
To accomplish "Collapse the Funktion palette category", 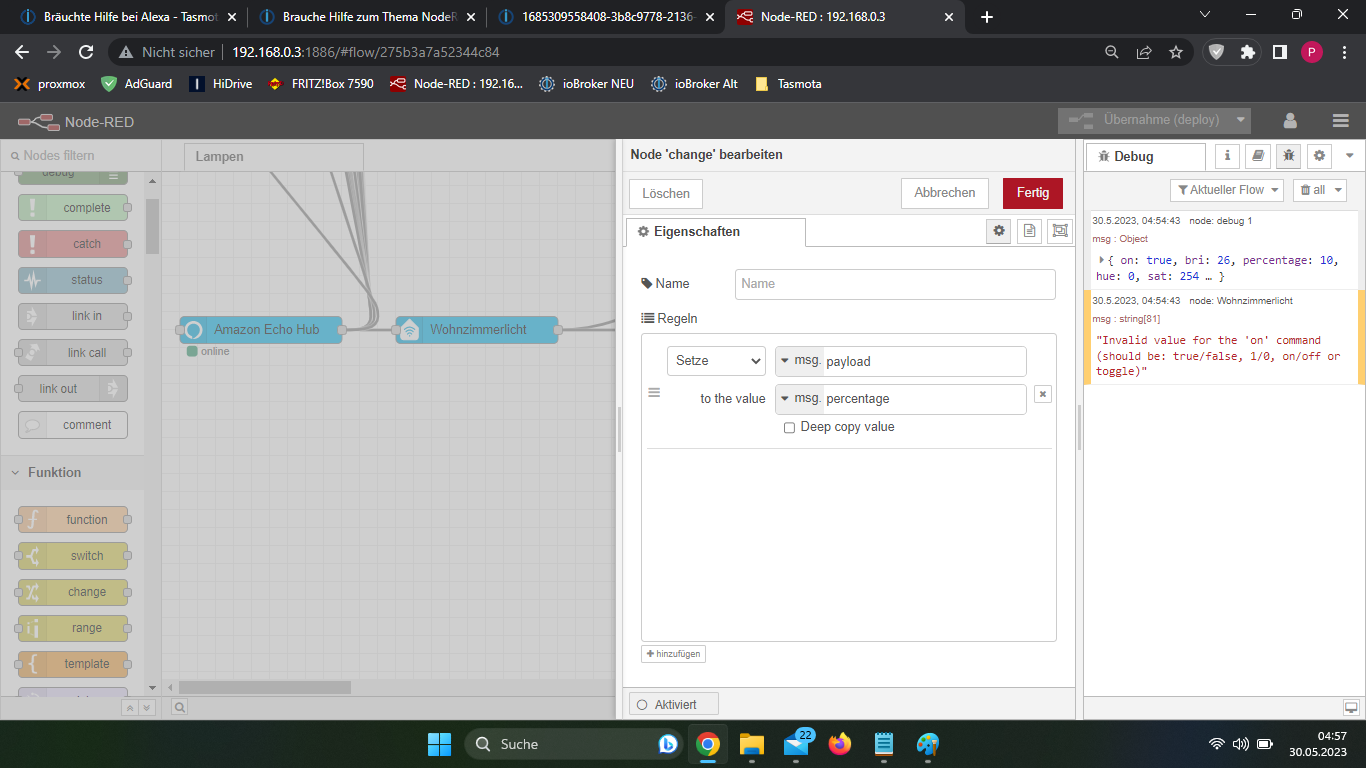I will pyautogui.click(x=54, y=472).
